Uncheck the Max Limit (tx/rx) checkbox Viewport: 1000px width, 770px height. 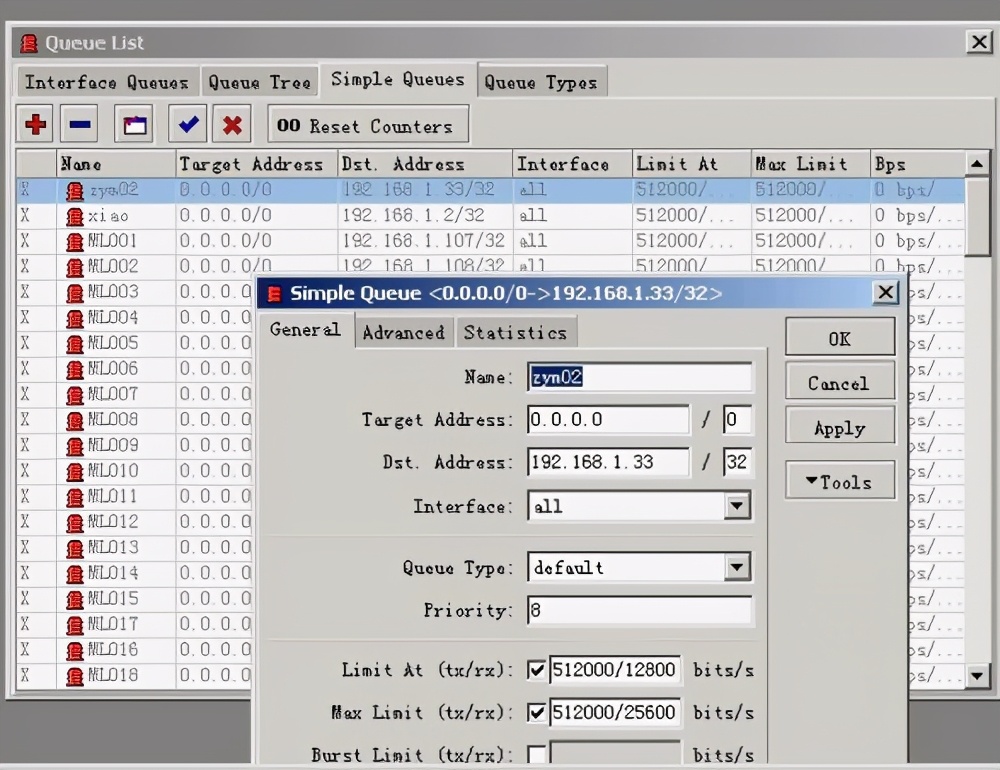point(537,713)
